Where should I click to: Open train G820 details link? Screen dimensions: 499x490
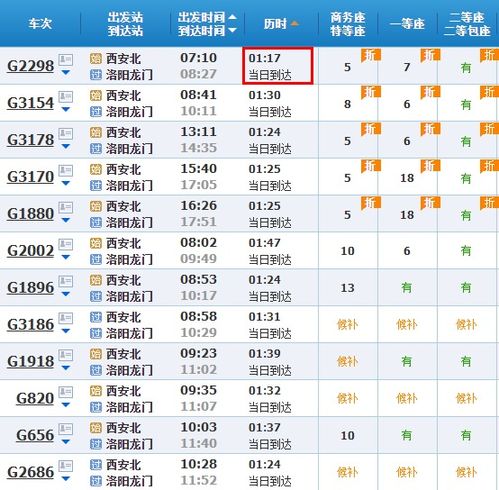tap(35, 399)
